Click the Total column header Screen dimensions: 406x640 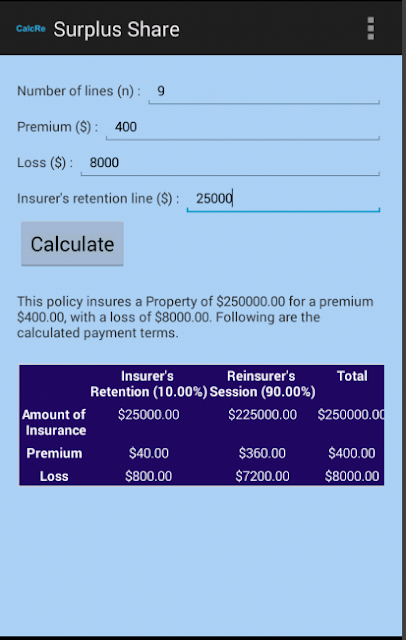[x=352, y=376]
